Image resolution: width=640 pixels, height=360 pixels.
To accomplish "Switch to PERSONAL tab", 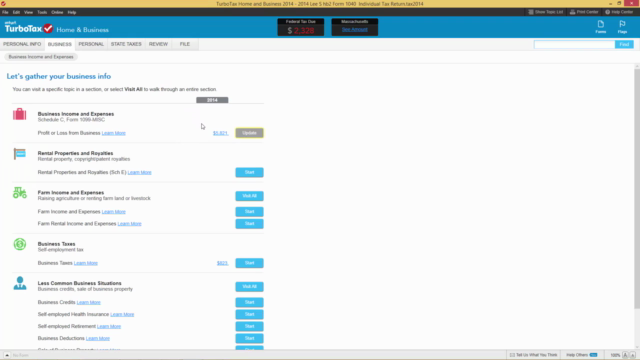I will point(91,44).
